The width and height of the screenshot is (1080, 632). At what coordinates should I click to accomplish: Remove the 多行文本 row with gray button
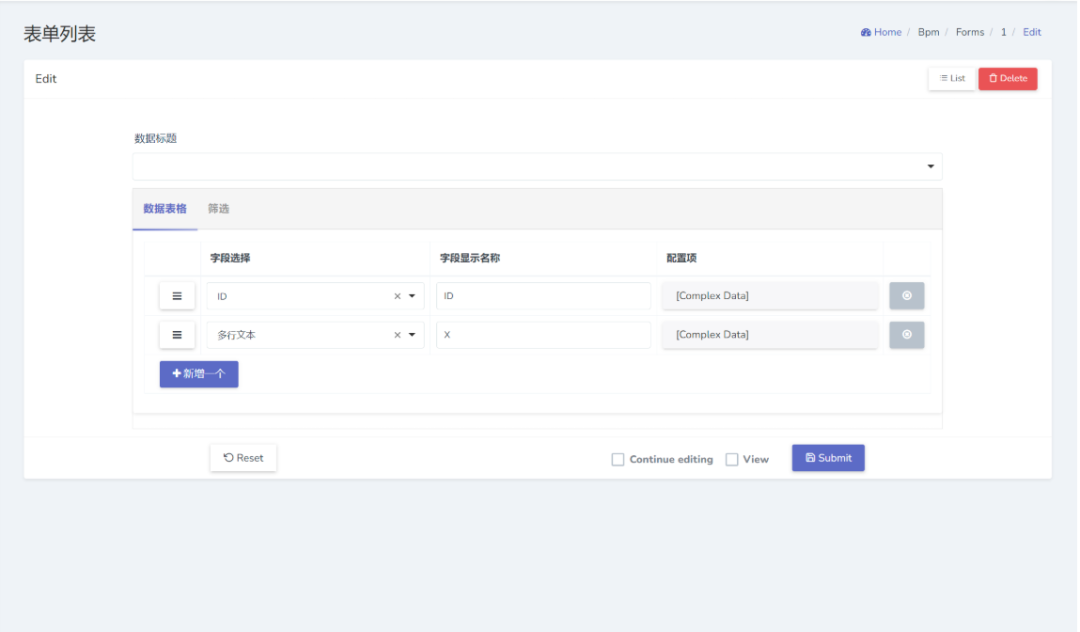906,335
